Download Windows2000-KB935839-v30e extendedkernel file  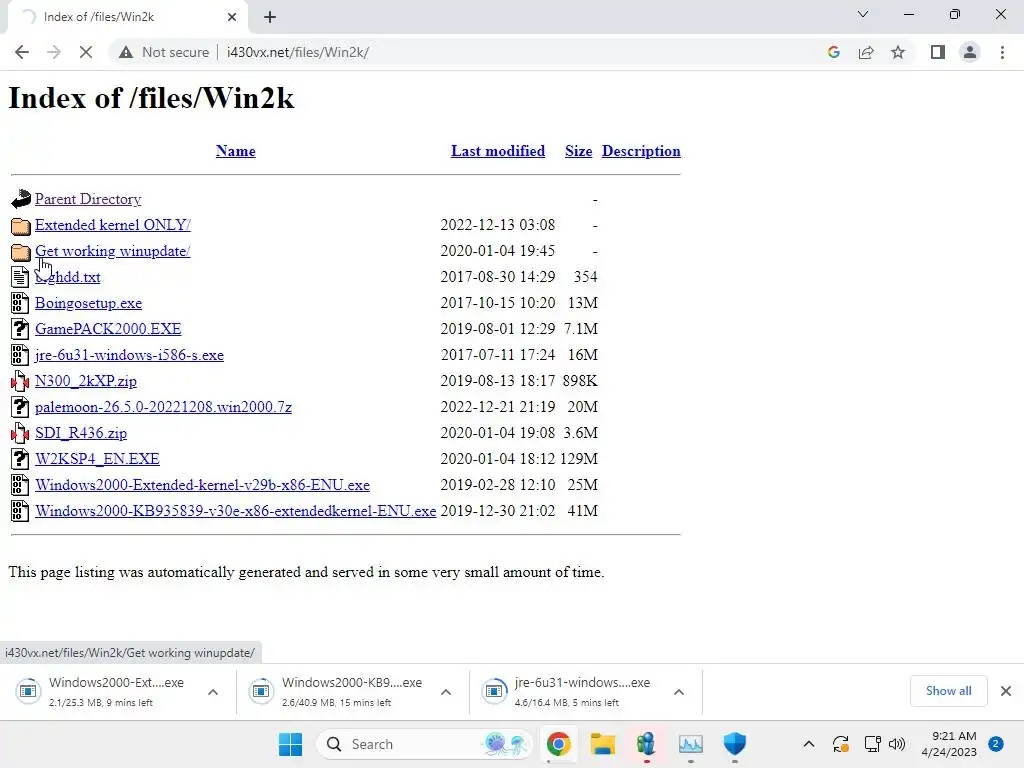pyautogui.click(x=236, y=511)
